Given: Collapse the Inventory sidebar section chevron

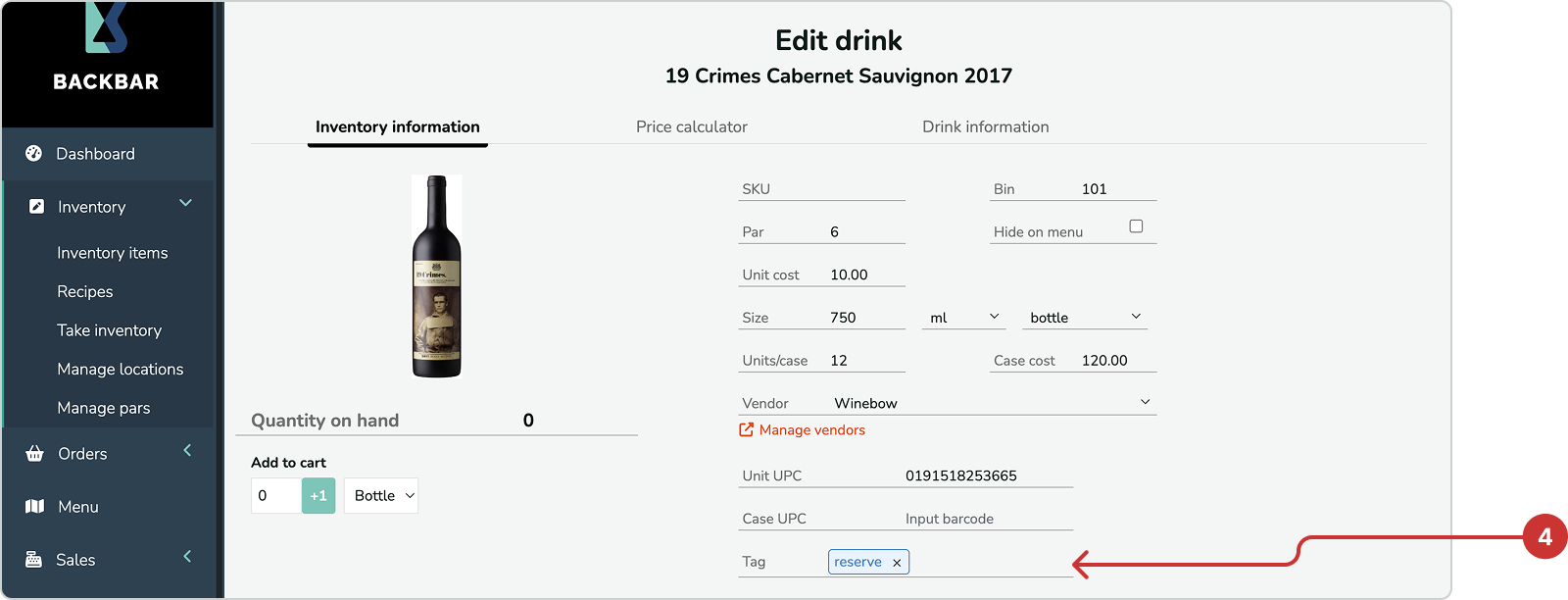Looking at the screenshot, I should click(x=185, y=203).
